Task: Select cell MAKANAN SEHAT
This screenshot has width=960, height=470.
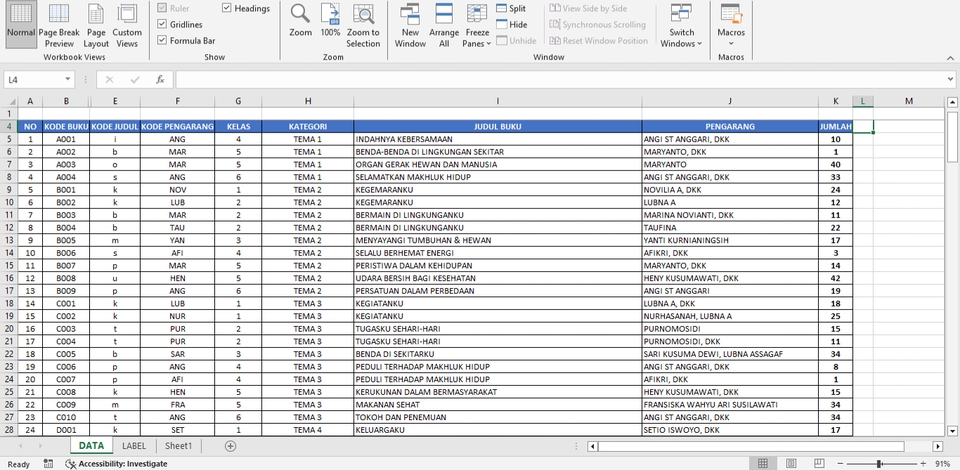Action: (497, 405)
